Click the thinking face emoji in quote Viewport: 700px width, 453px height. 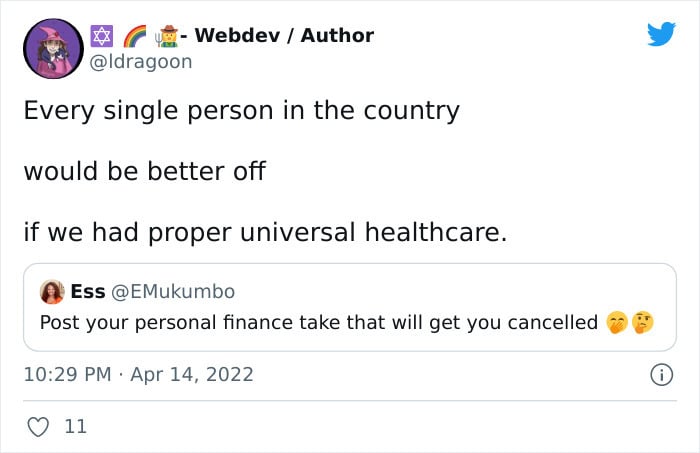pyautogui.click(x=643, y=323)
